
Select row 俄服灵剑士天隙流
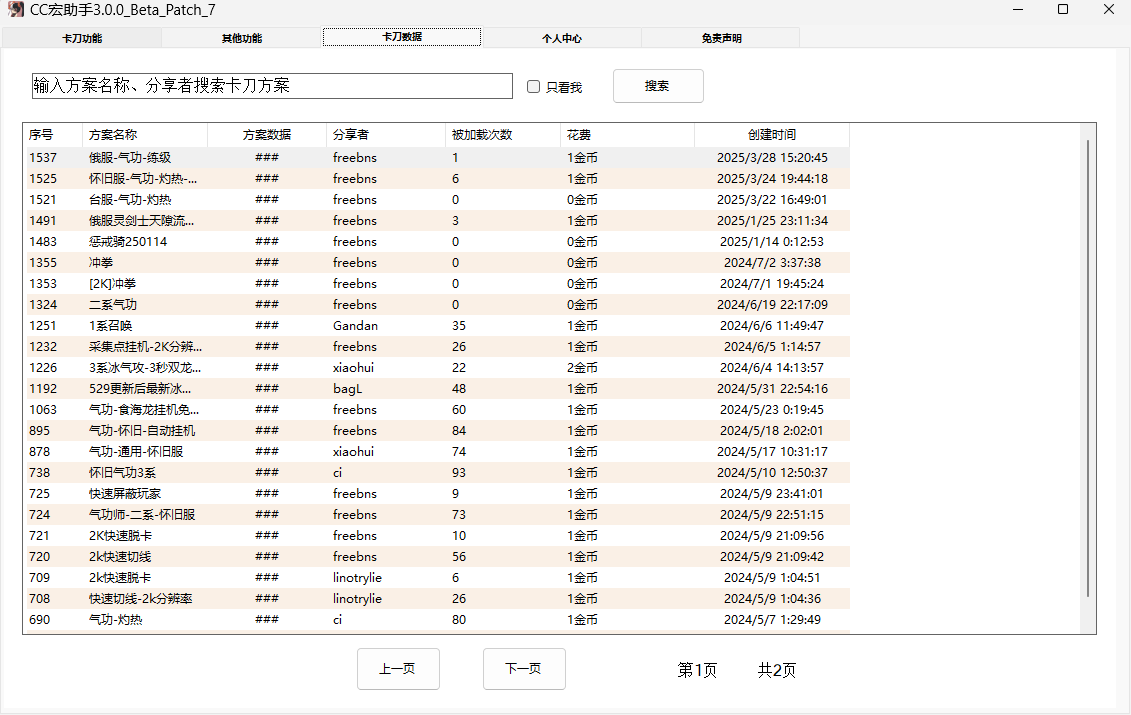(x=438, y=220)
